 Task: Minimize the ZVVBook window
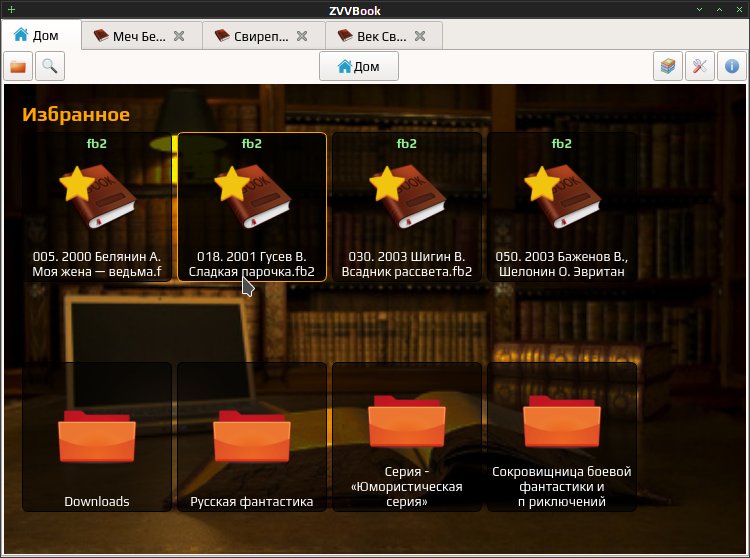tap(699, 10)
